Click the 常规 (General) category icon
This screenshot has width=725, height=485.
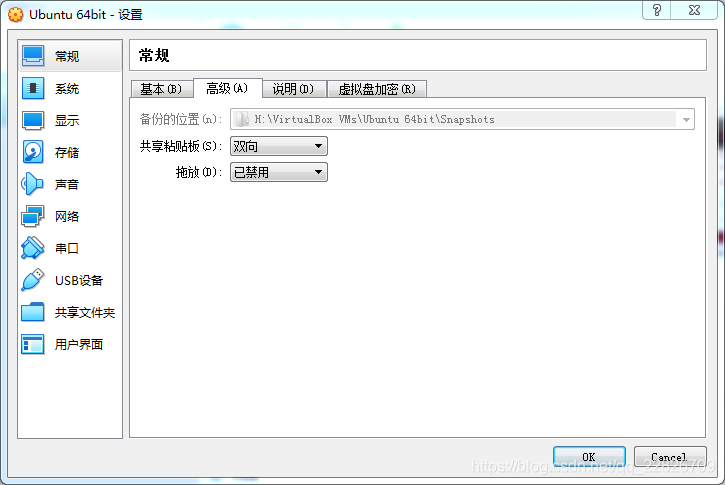click(x=33, y=56)
